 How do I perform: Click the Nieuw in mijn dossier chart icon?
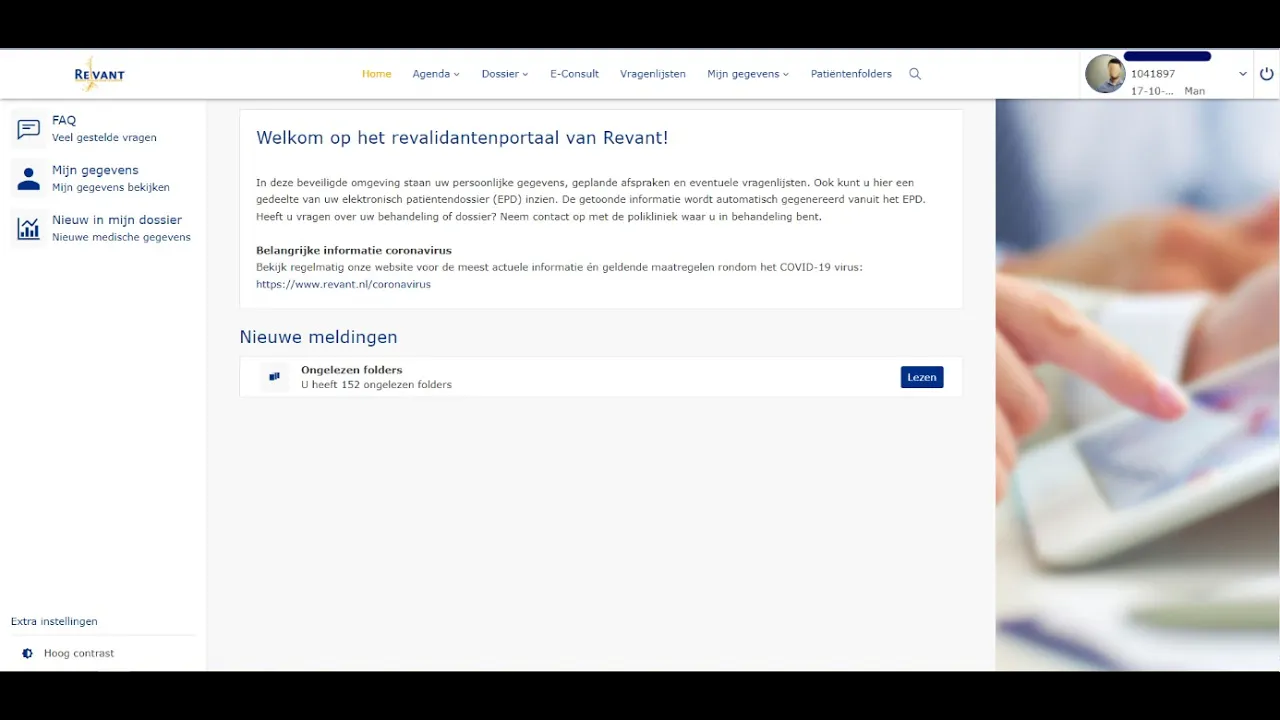point(29,229)
